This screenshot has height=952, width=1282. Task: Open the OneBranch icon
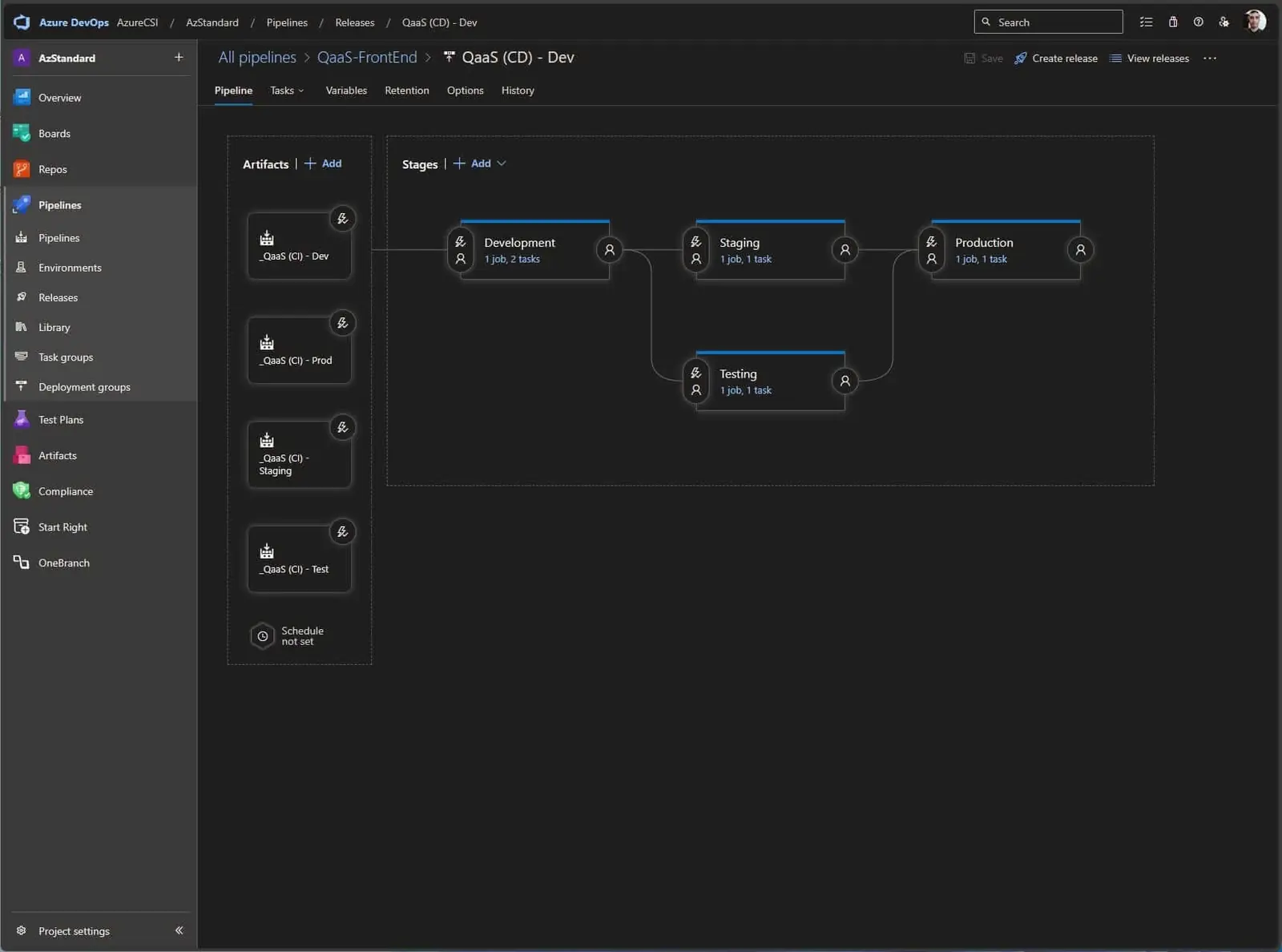[x=22, y=563]
